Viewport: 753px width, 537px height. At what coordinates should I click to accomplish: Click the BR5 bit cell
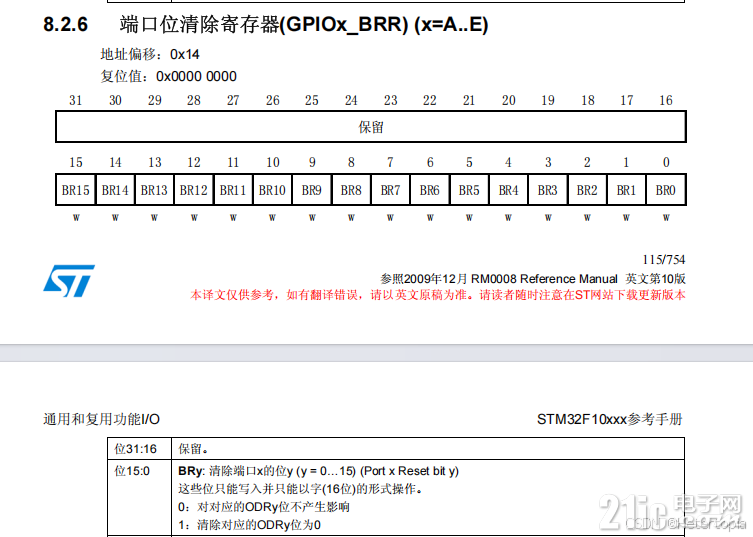[x=469, y=190]
